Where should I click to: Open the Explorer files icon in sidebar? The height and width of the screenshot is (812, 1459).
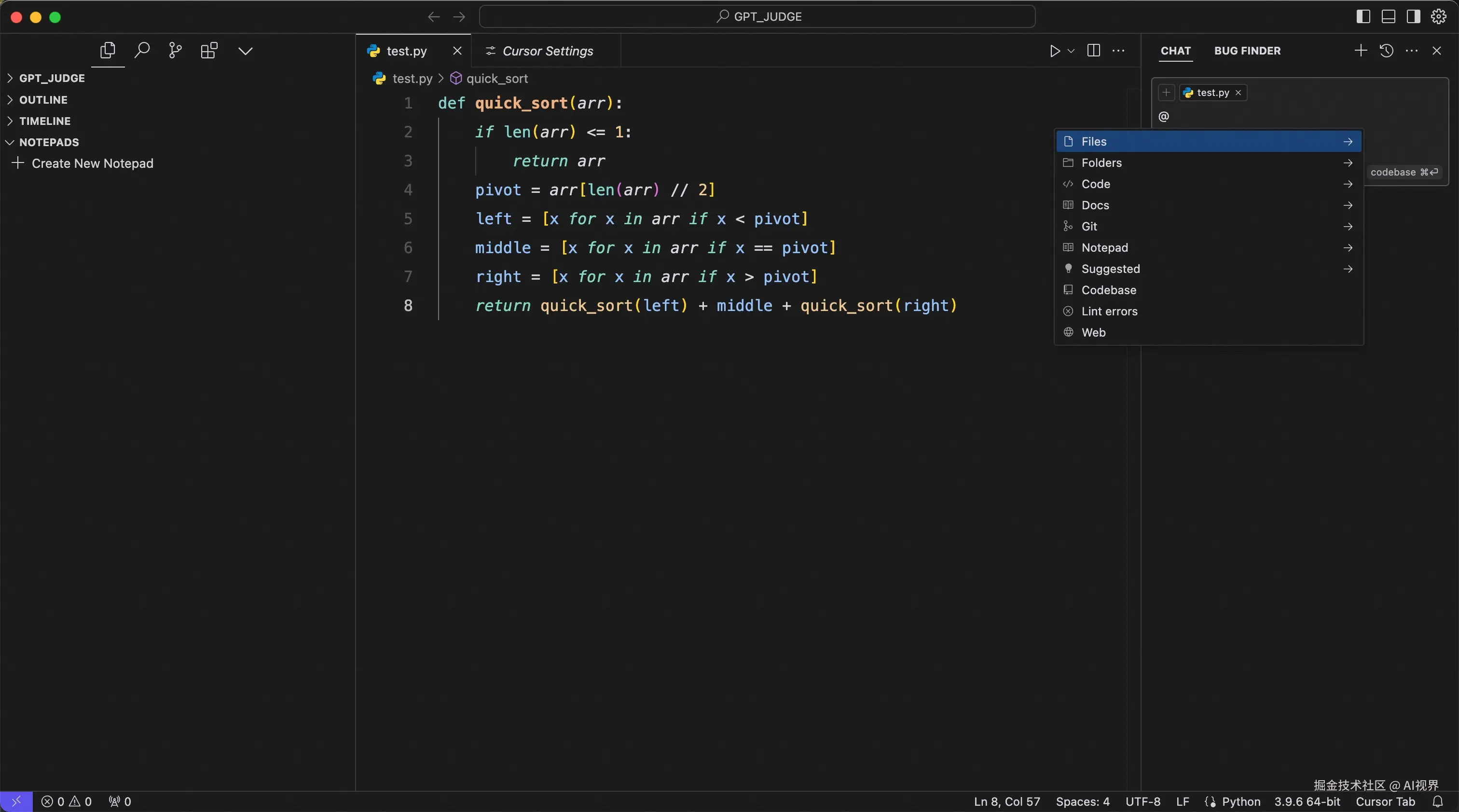point(108,51)
